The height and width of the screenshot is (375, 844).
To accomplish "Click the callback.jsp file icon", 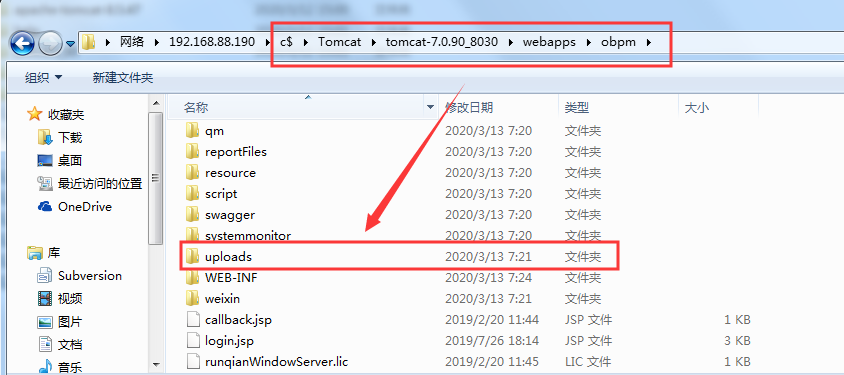I will (193, 319).
